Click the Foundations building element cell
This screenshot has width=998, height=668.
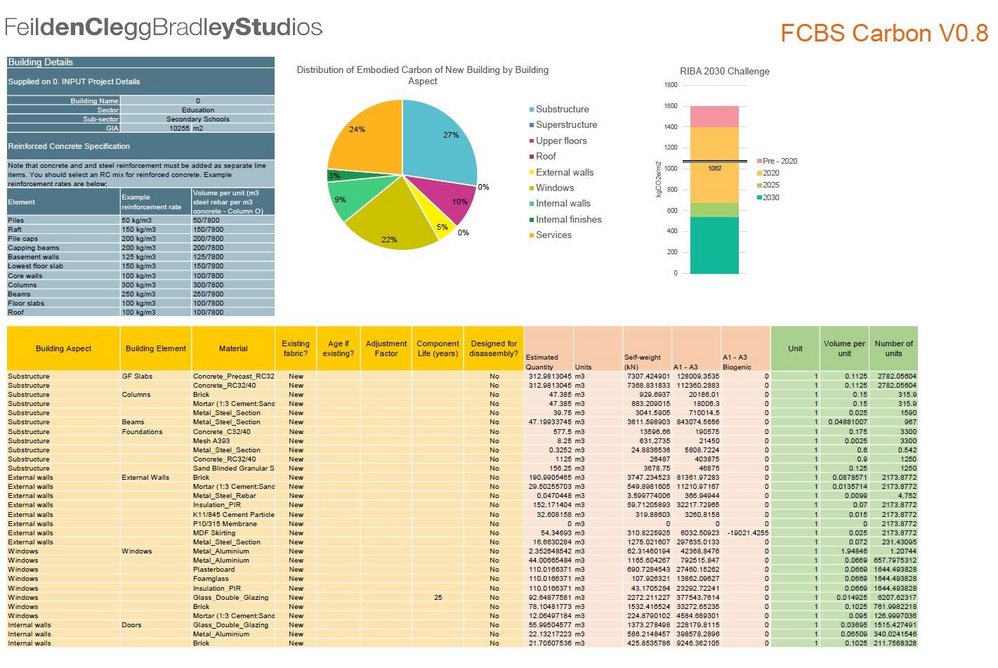click(x=155, y=432)
